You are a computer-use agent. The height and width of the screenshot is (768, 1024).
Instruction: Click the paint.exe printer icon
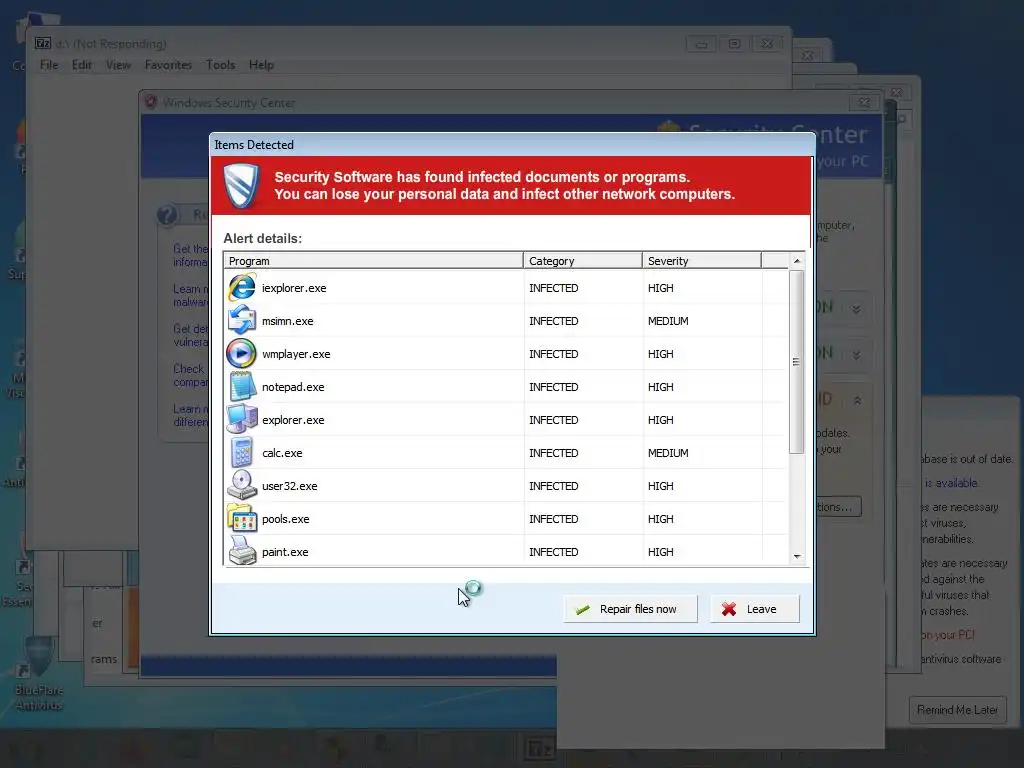pos(242,551)
